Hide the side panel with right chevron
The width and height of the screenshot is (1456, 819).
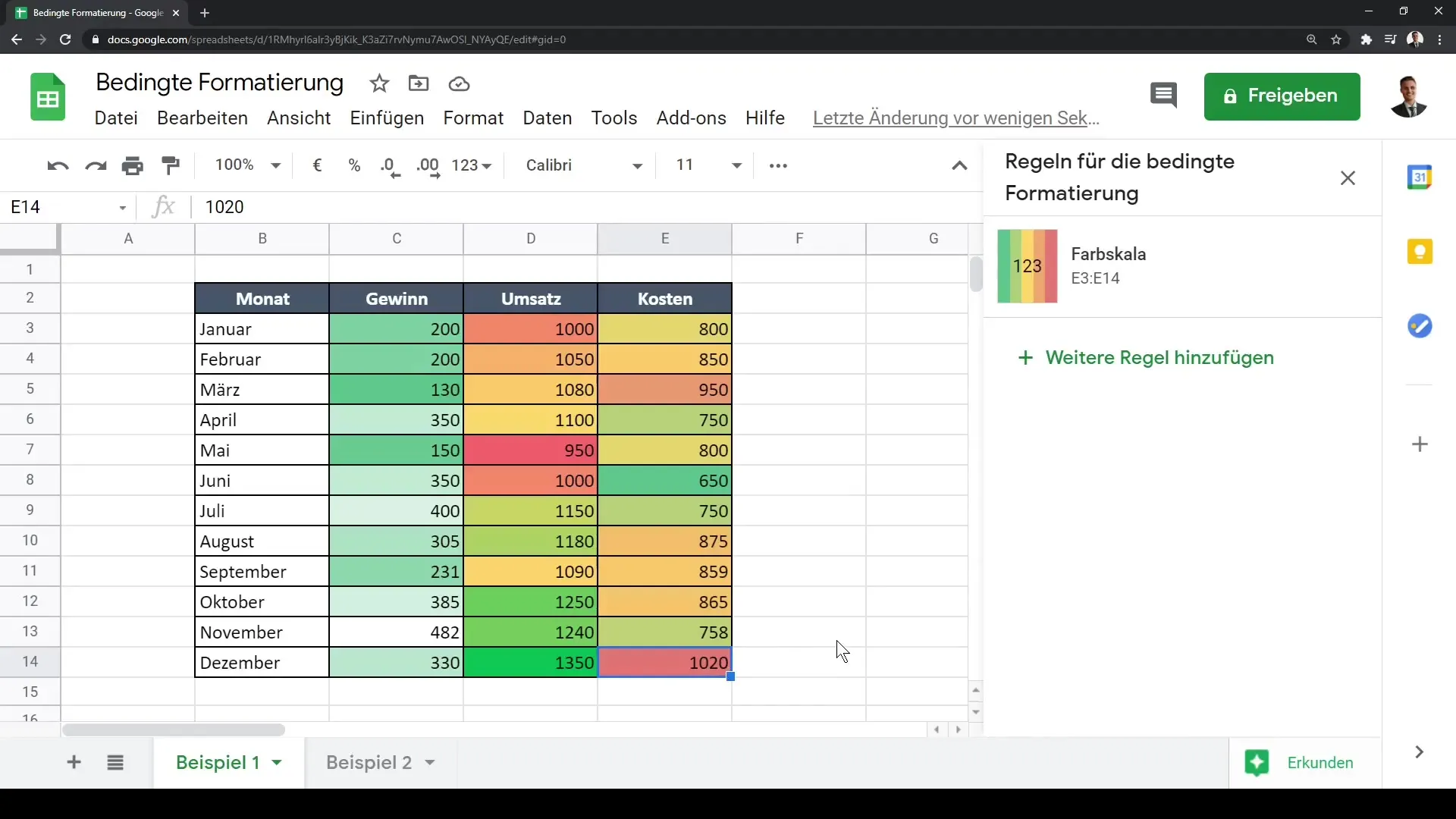tap(1419, 752)
